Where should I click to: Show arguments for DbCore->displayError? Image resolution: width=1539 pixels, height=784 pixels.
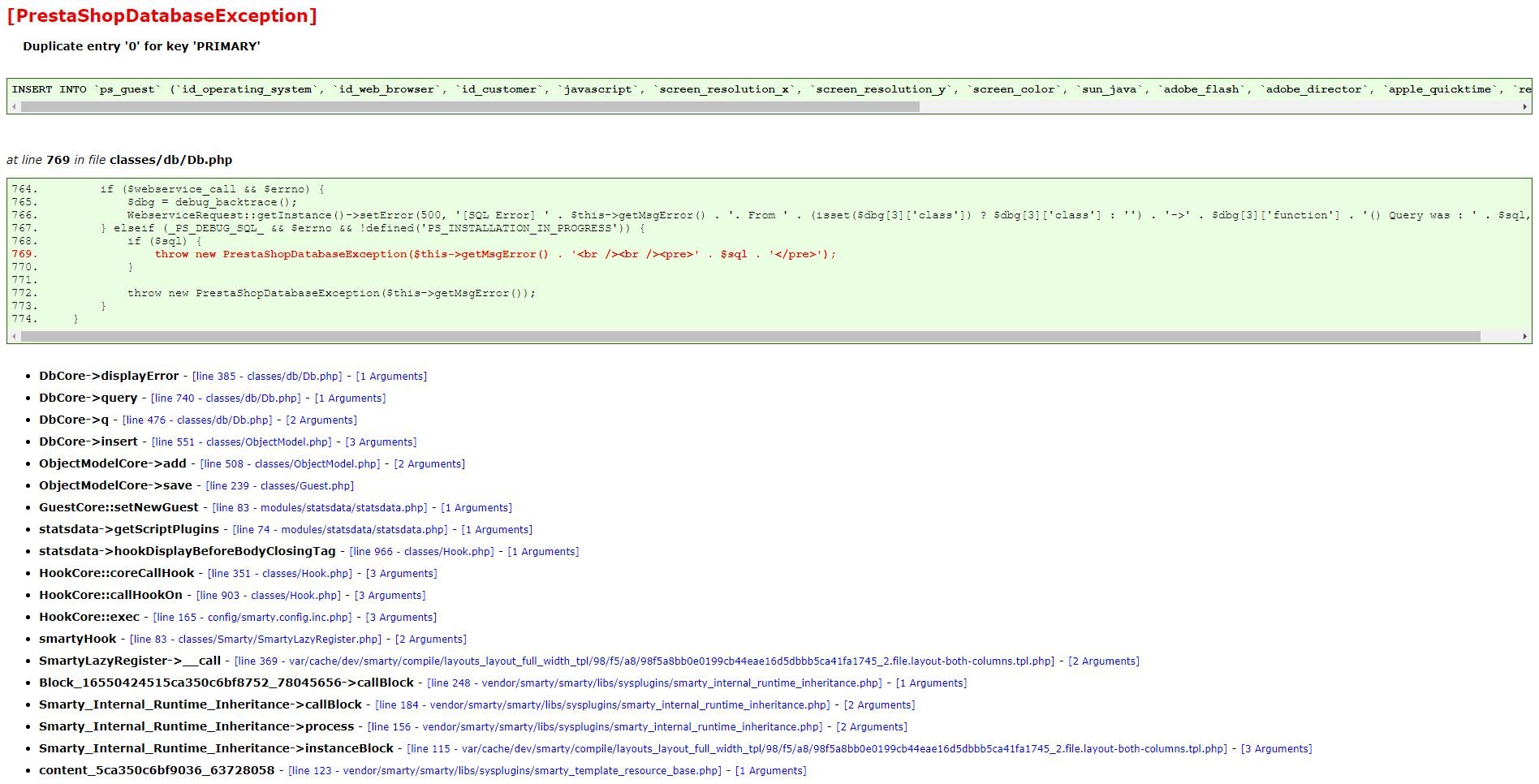(391, 377)
